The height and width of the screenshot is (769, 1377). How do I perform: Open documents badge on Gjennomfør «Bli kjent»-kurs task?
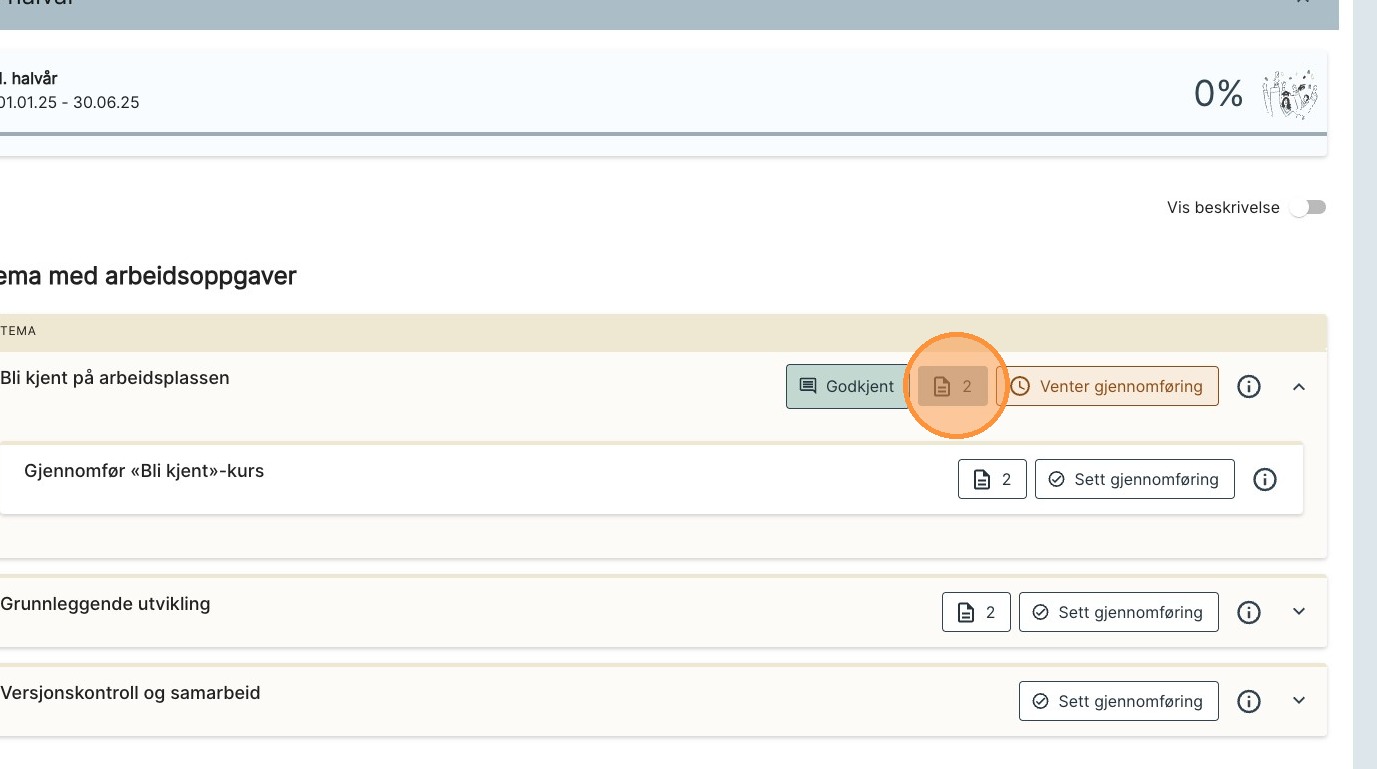(x=992, y=479)
